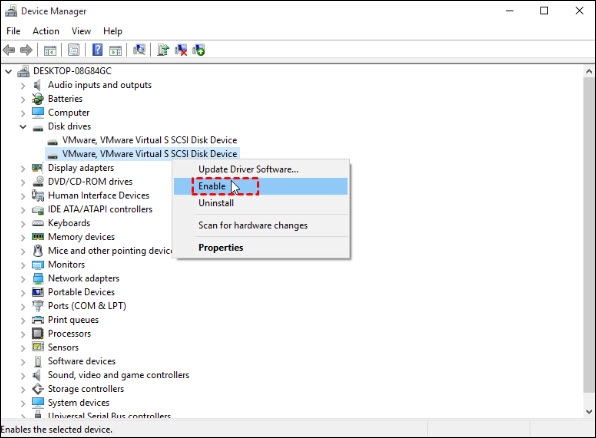Screen dimensions: 596x438
Task: Click the Processors label
Action: pos(69,333)
